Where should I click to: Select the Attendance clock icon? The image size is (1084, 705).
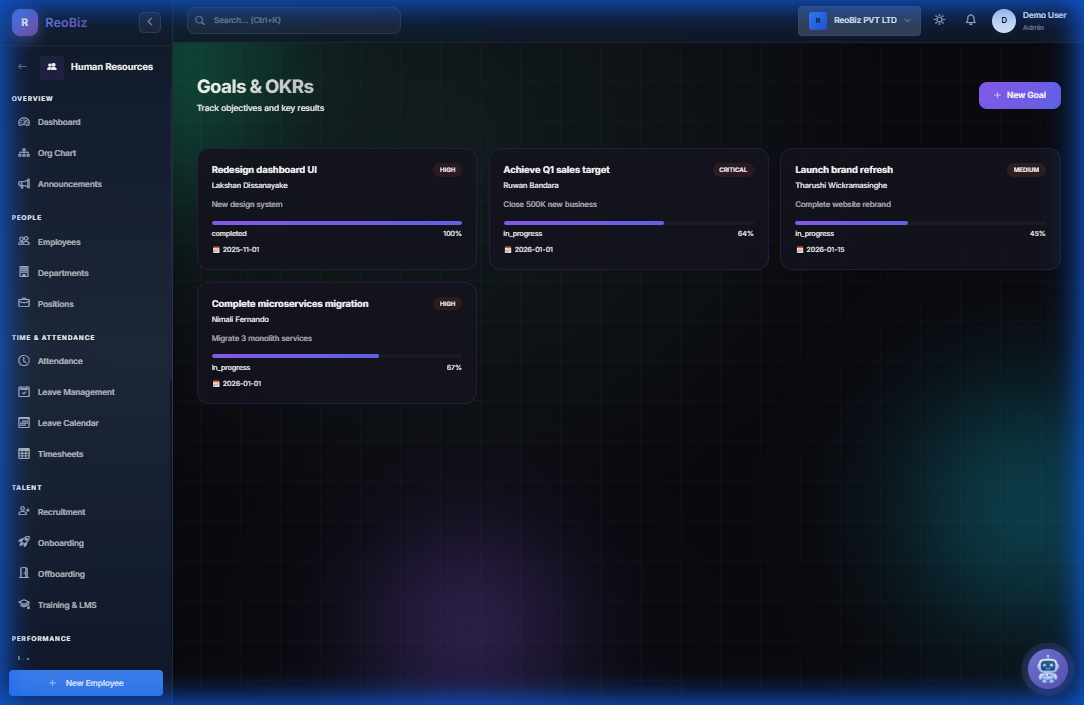(x=22, y=361)
